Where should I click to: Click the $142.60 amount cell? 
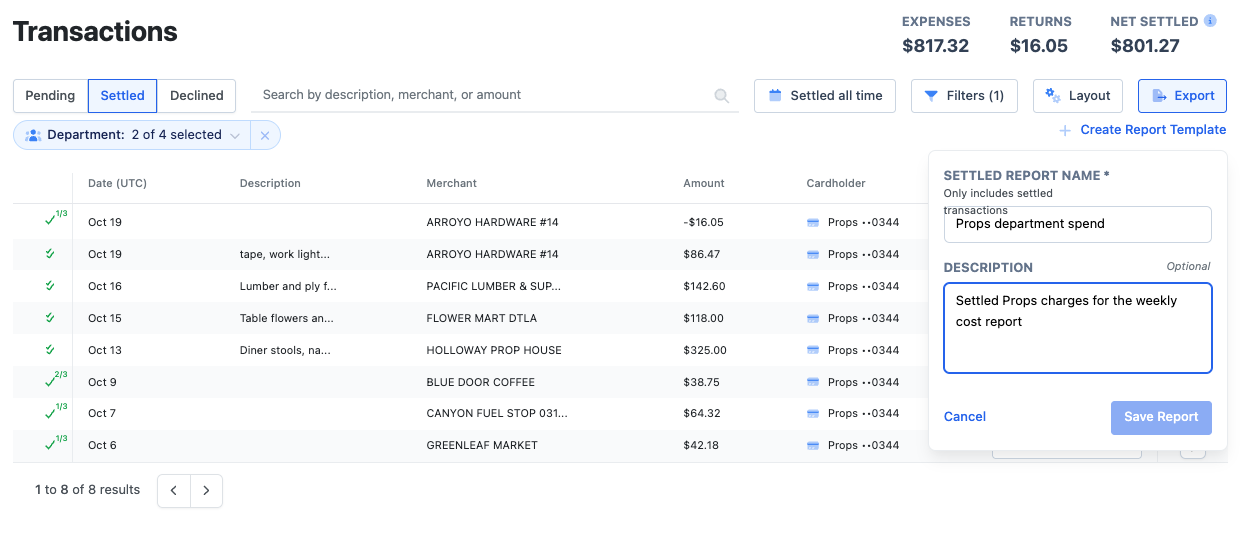pyautogui.click(x=705, y=286)
